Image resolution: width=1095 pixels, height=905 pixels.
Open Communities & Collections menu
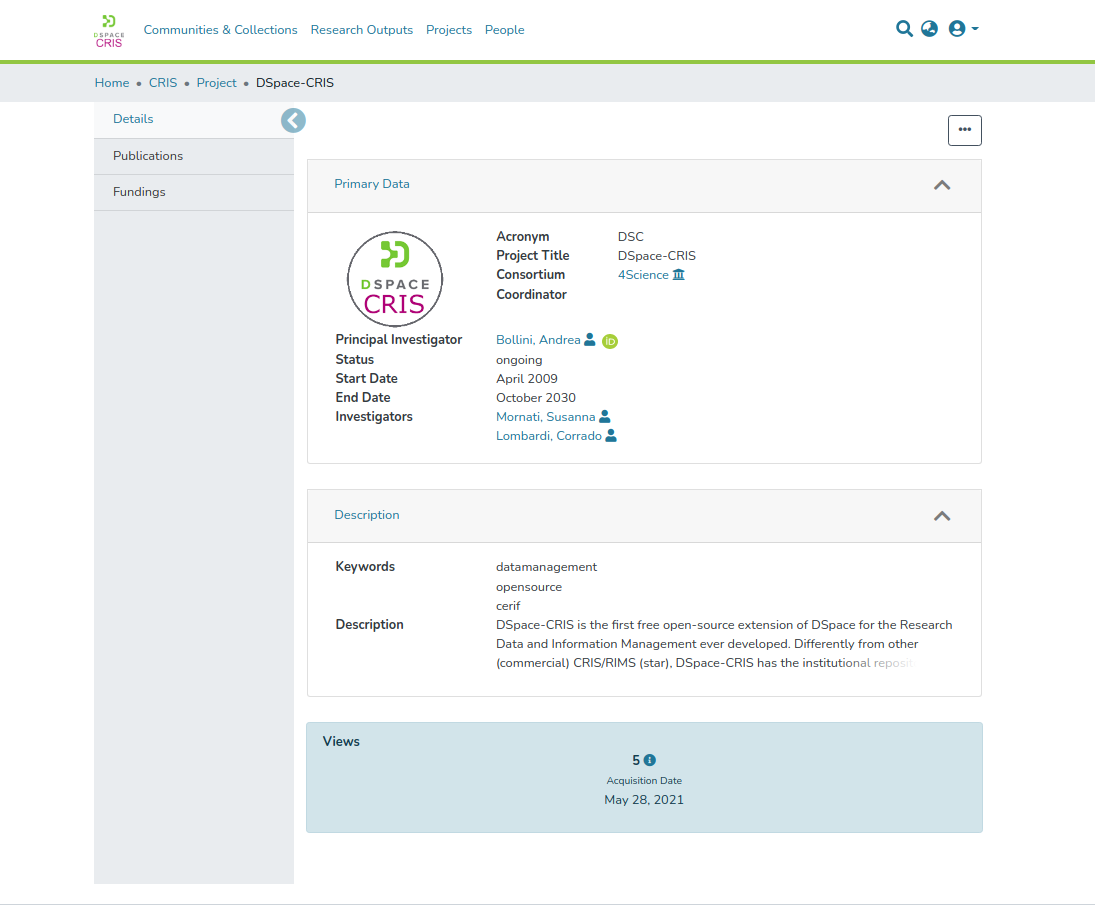[x=220, y=30]
